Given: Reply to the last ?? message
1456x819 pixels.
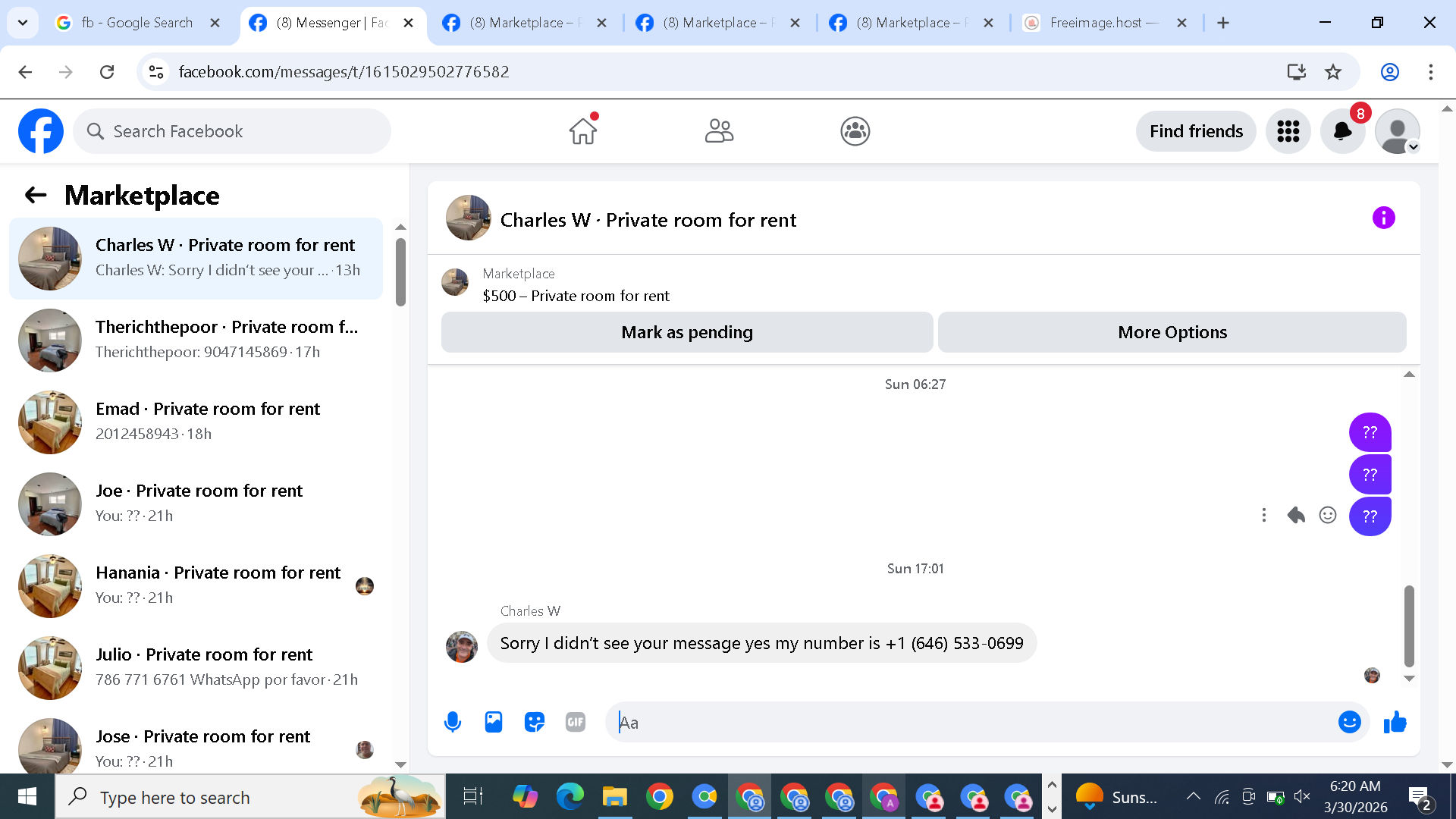Looking at the screenshot, I should click(1296, 516).
